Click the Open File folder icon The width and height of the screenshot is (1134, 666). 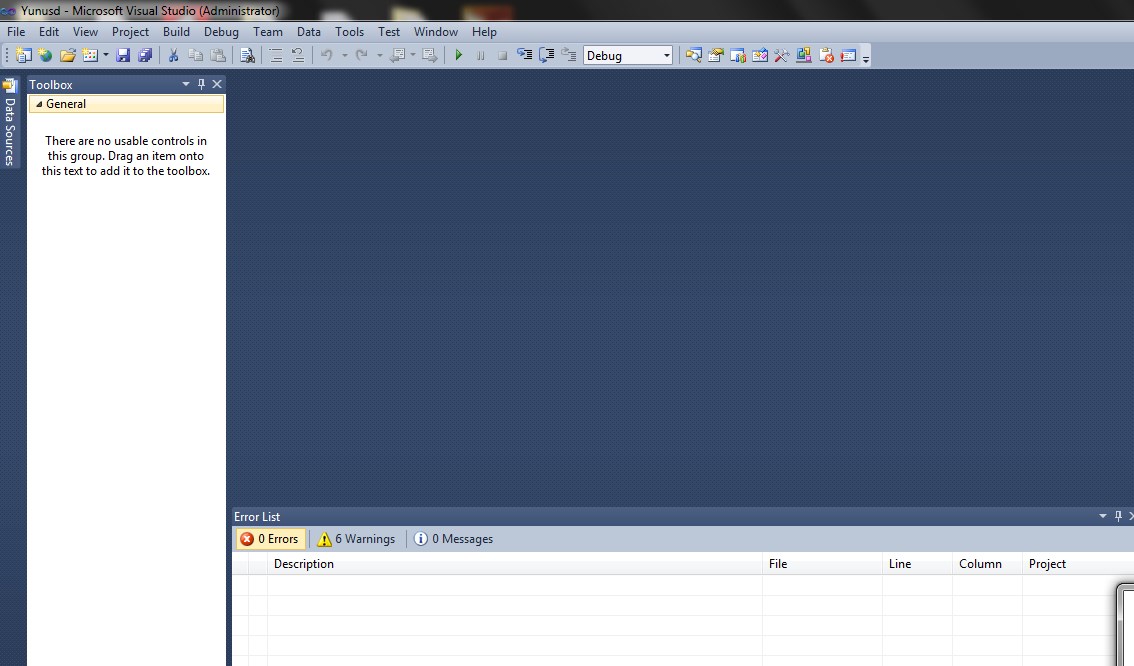tap(67, 56)
